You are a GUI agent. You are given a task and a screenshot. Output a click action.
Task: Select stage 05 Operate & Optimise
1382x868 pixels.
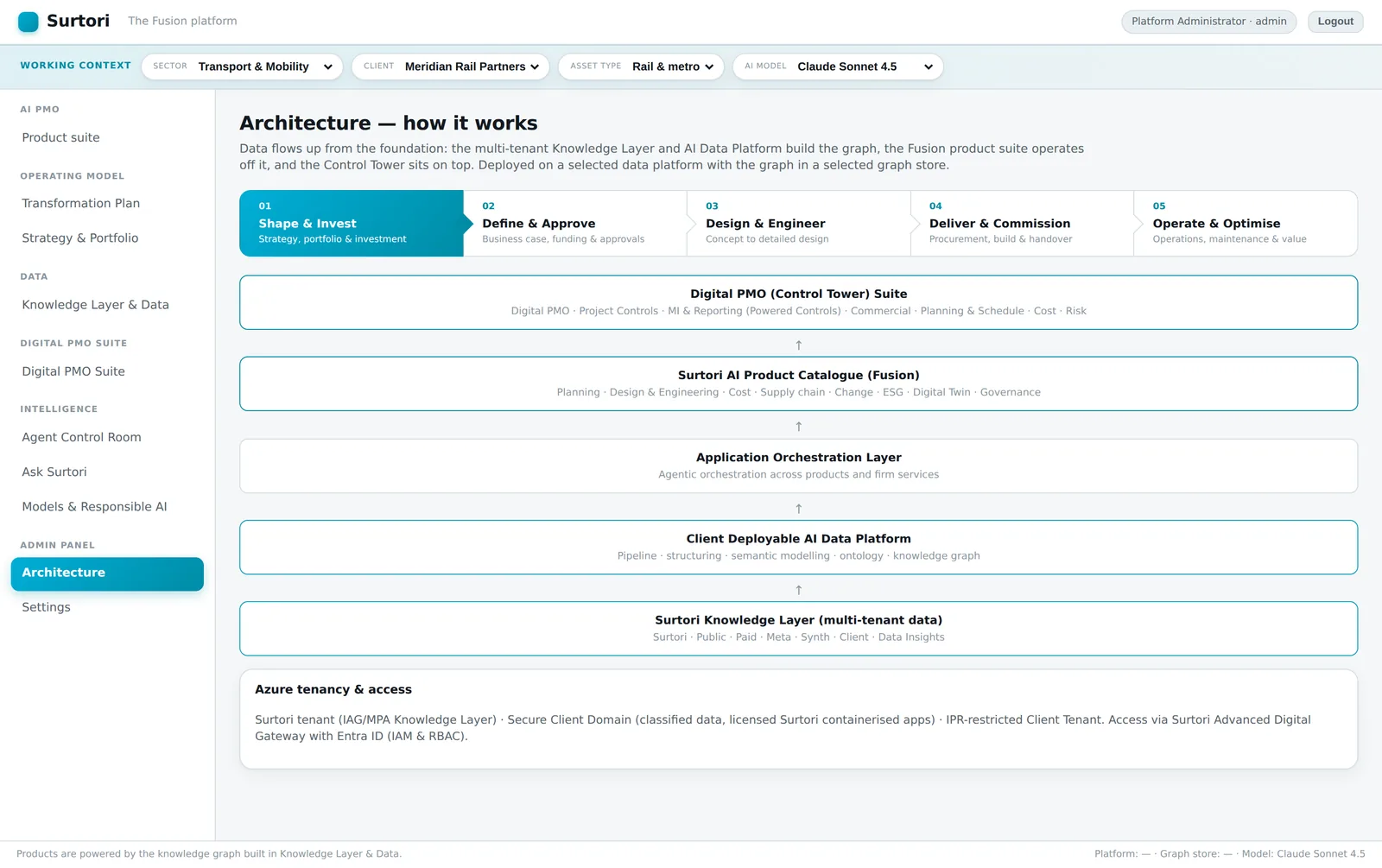click(1246, 224)
